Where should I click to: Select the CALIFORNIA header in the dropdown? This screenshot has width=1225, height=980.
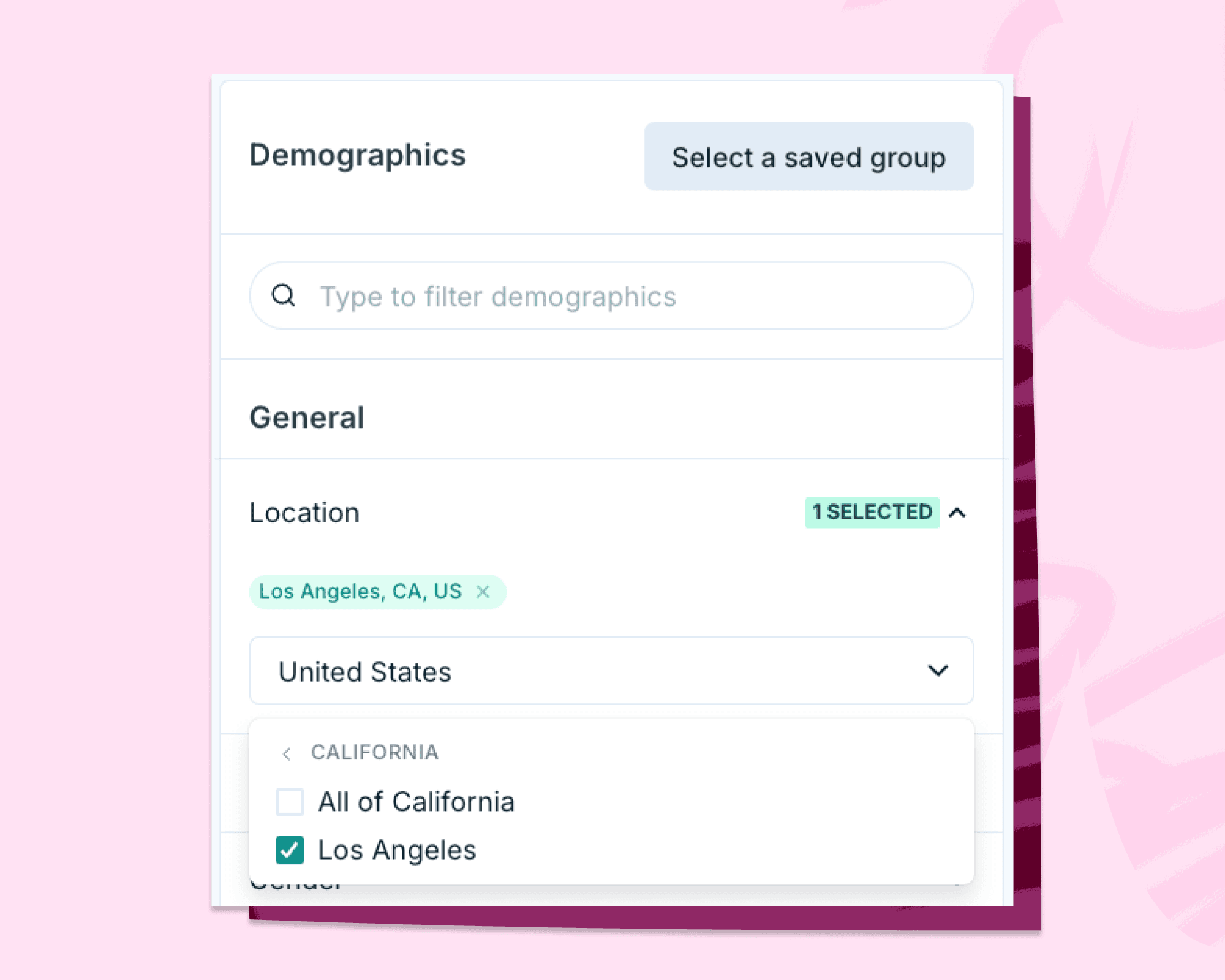pyautogui.click(x=375, y=753)
